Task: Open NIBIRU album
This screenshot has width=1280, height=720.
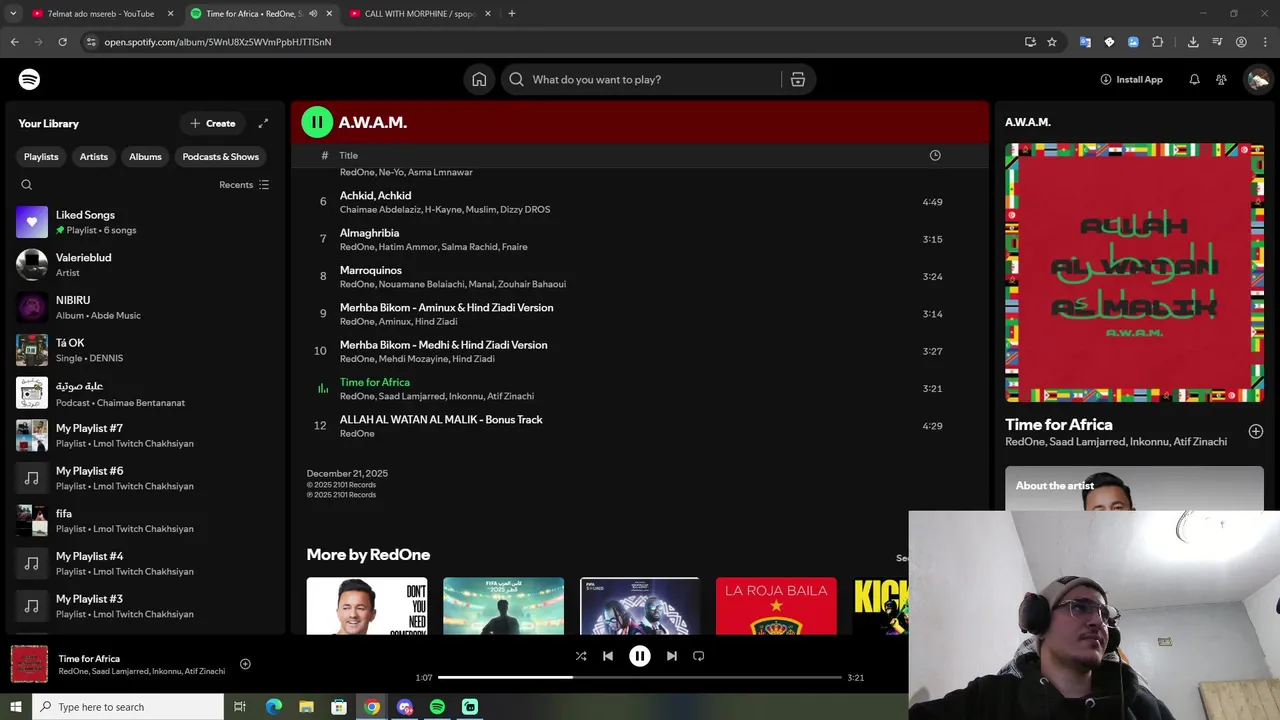Action: click(144, 307)
